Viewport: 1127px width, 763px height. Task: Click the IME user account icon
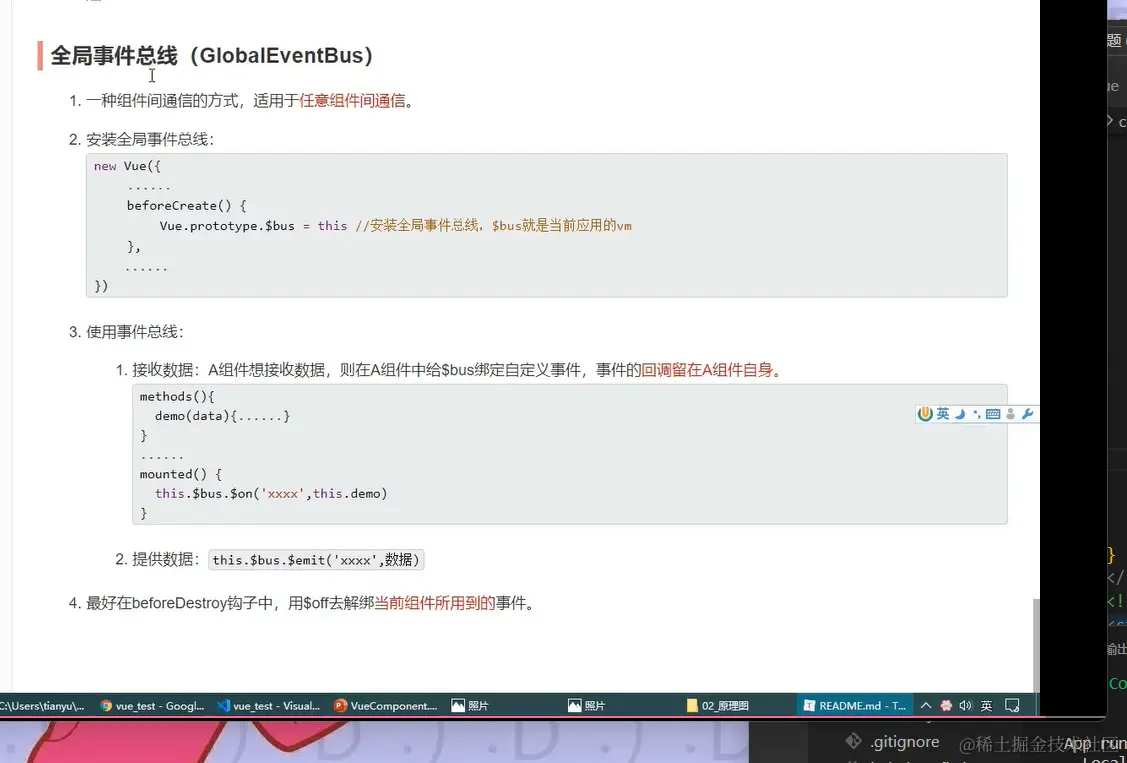(1010, 413)
